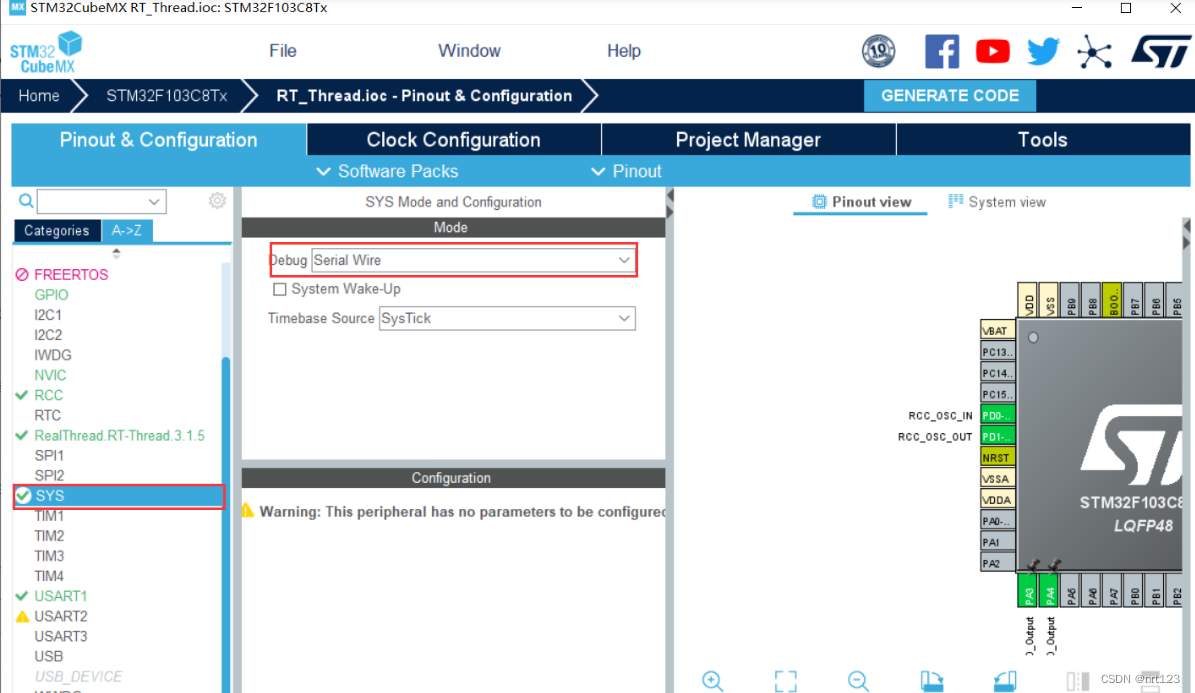Select the Pinout view tab
The image size is (1195, 693).
pos(861,202)
